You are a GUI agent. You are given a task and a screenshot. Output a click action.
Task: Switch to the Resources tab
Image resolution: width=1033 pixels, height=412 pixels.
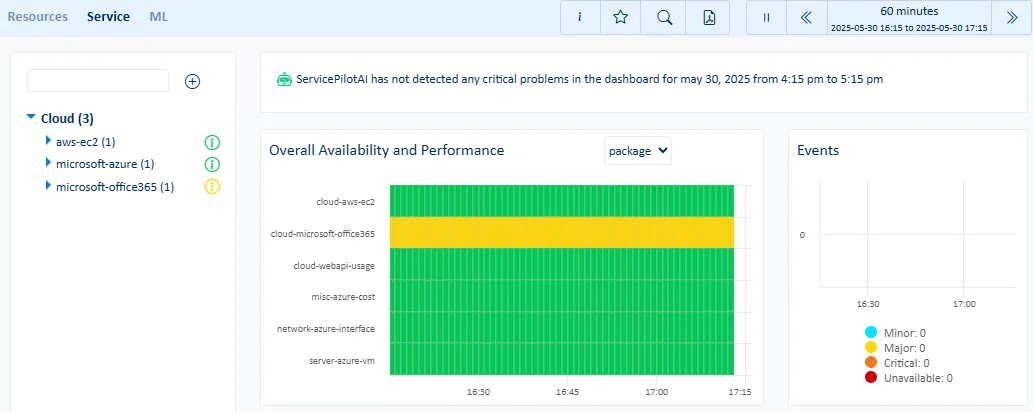click(38, 16)
